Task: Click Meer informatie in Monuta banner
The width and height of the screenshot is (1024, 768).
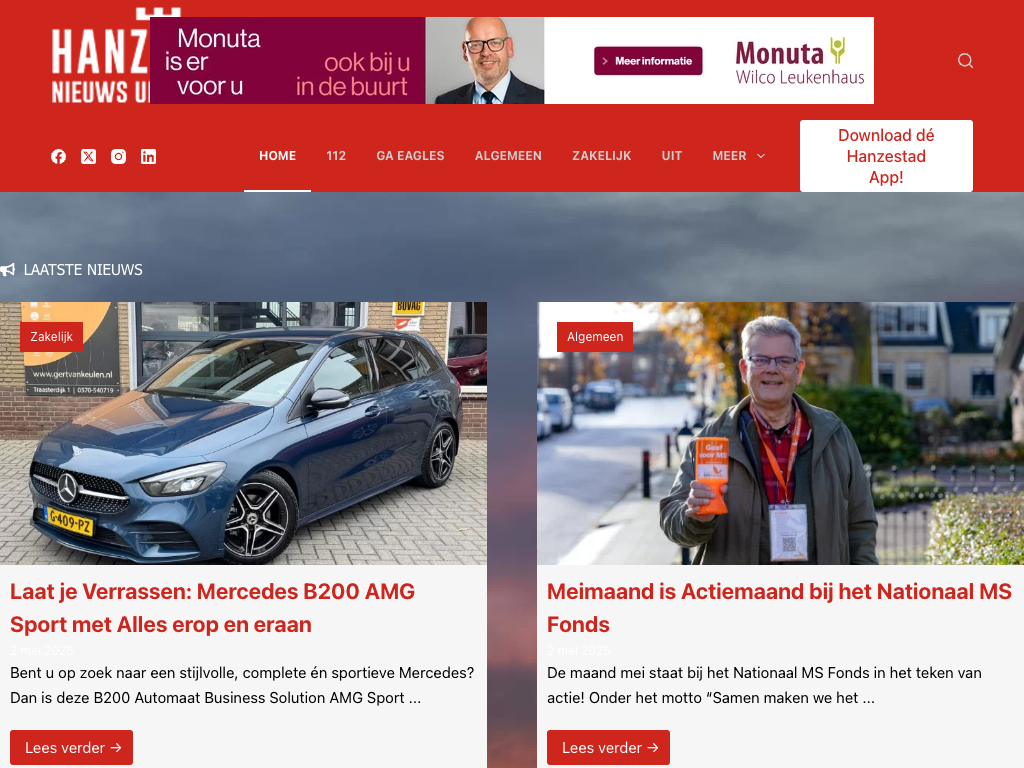Action: tap(648, 61)
